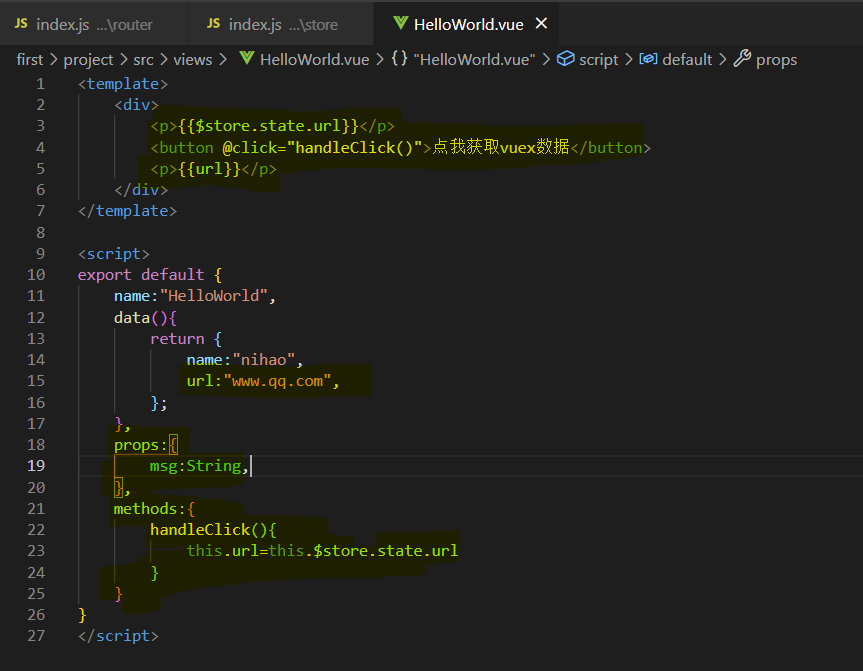The height and width of the screenshot is (671, 863).
Task: Click line number 27 in the gutter
Action: click(36, 636)
